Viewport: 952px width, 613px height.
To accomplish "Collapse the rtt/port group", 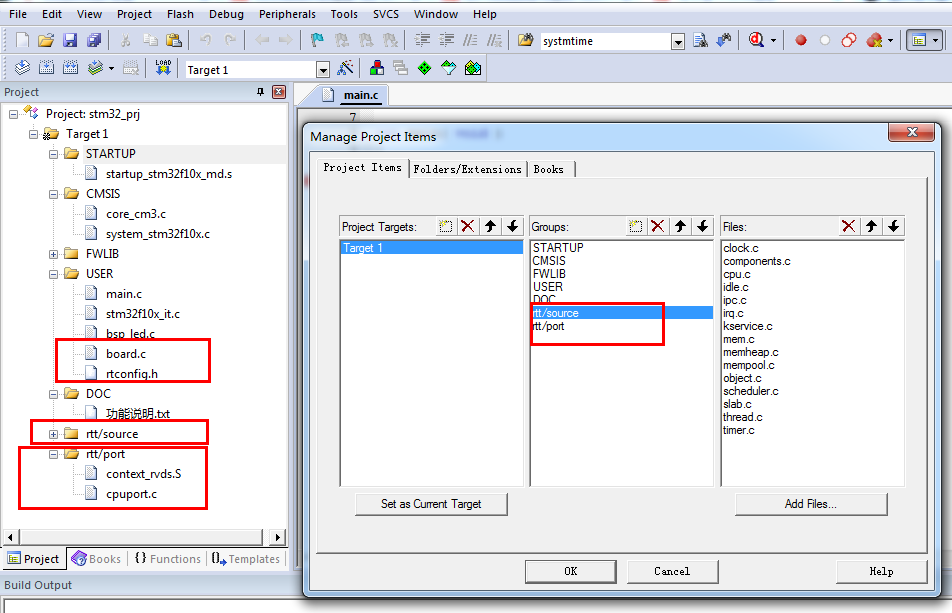I will click(53, 455).
